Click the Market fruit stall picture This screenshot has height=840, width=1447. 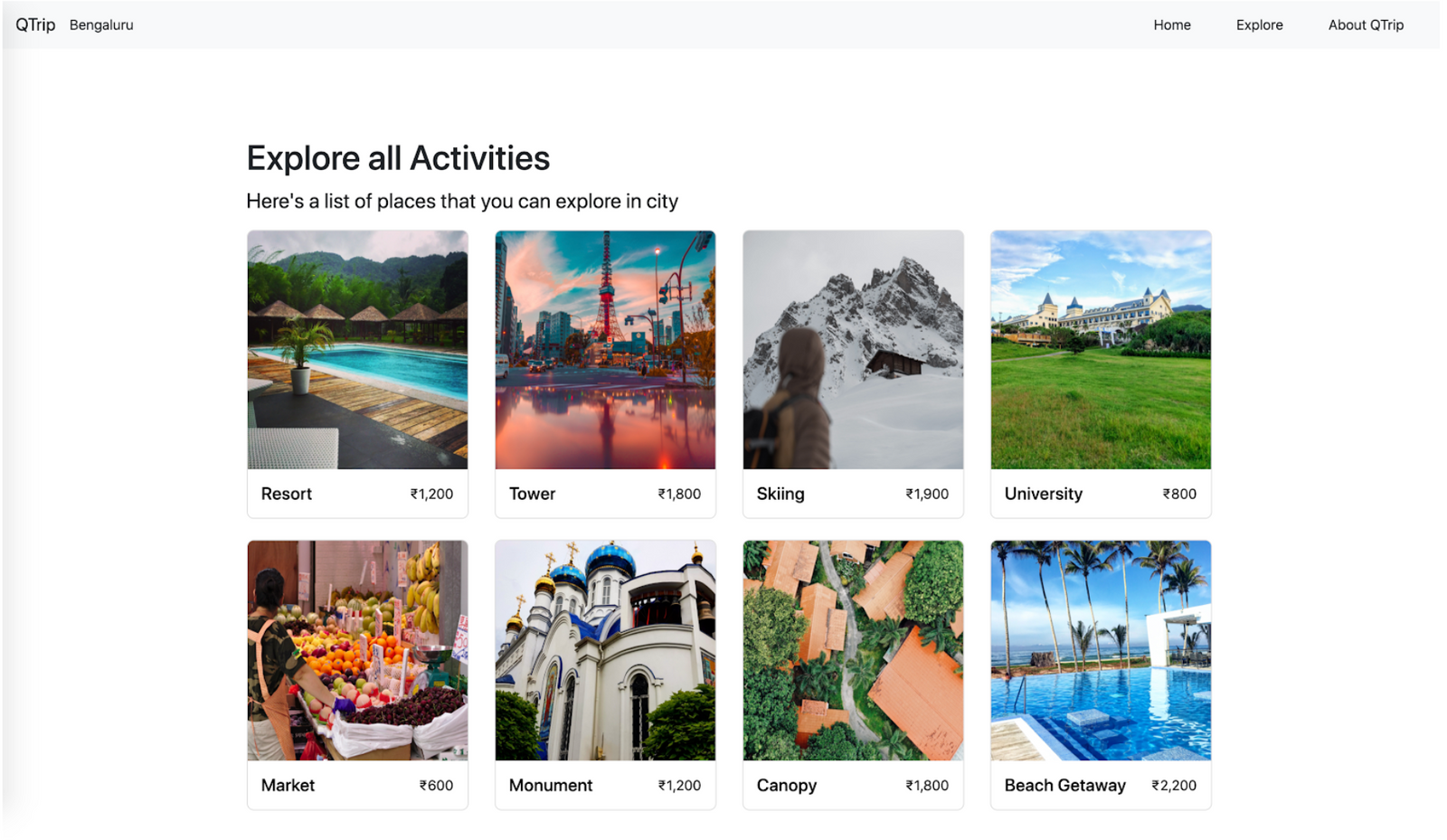click(x=357, y=650)
